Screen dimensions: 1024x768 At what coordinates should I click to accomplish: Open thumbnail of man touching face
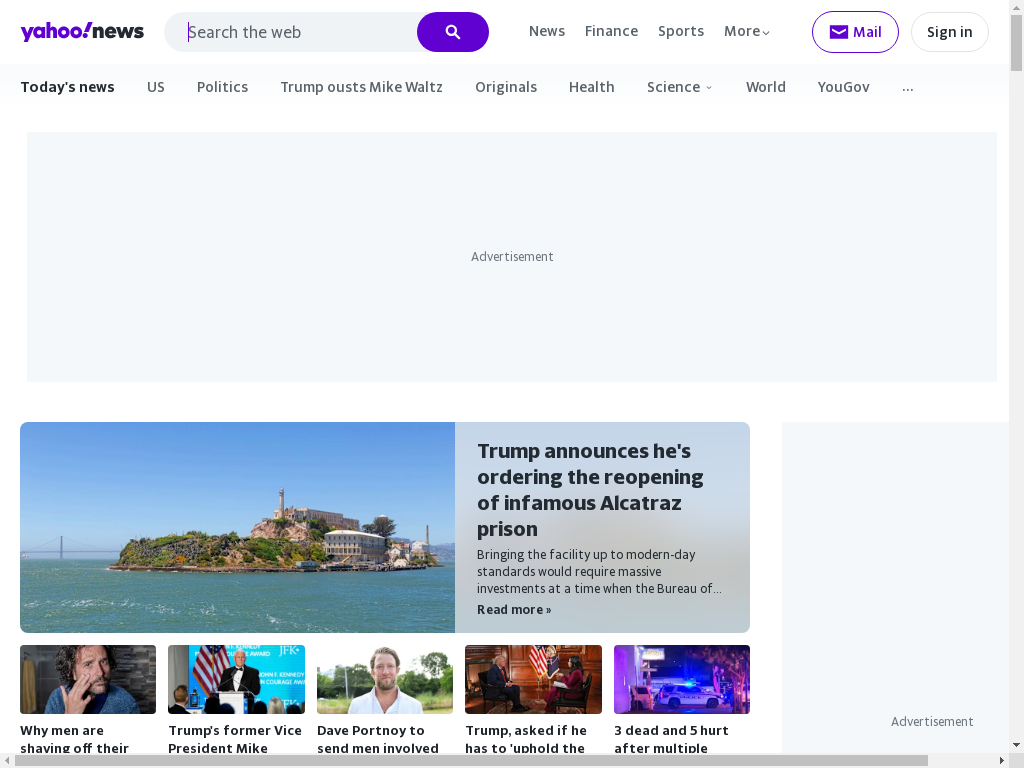coord(88,679)
